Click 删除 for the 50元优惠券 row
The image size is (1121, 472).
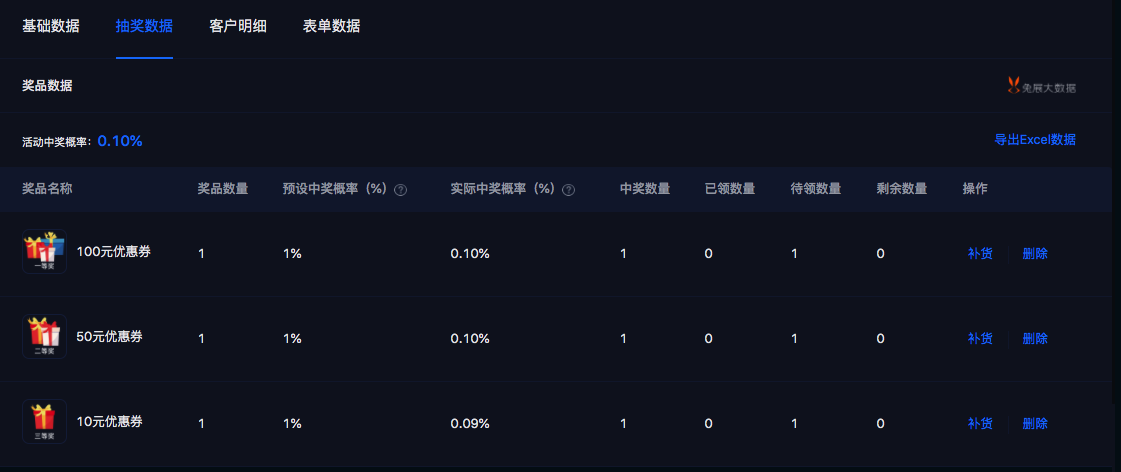[1035, 338]
